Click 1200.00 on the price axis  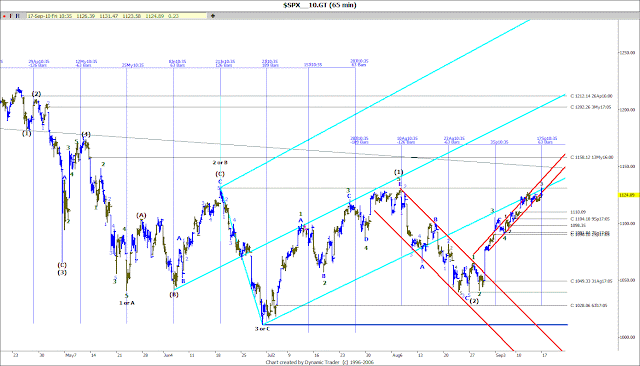(628, 110)
